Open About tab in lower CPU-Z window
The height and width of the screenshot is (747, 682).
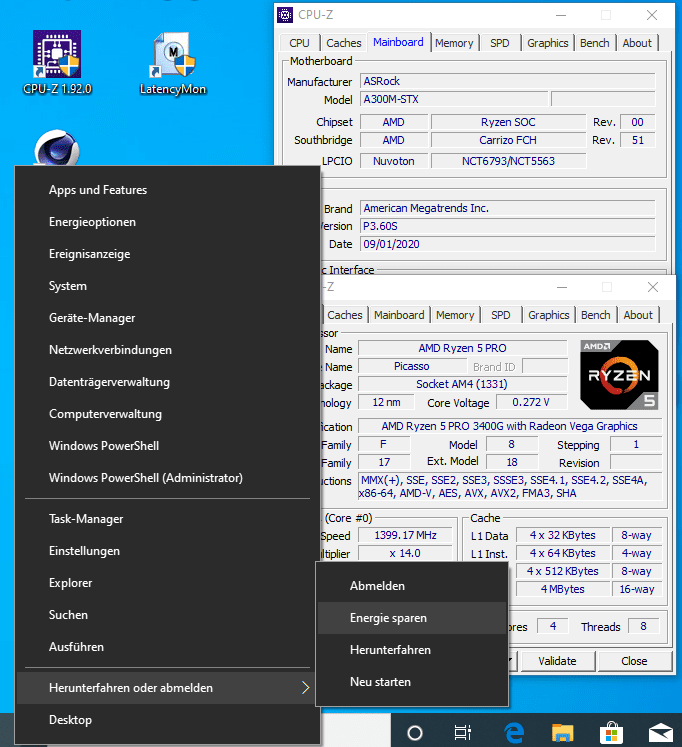point(638,315)
